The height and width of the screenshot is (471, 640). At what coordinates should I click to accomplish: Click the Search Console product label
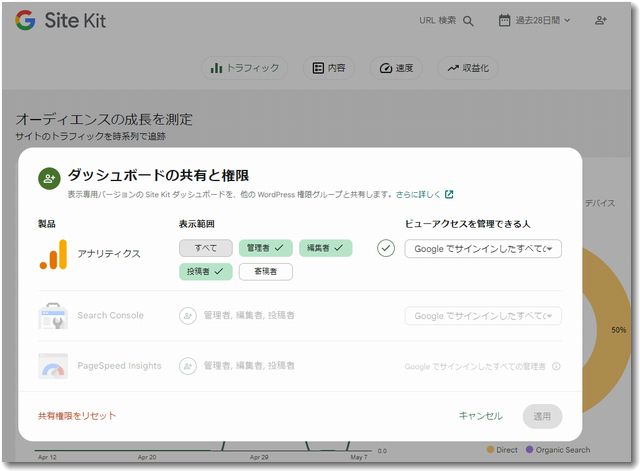click(111, 315)
